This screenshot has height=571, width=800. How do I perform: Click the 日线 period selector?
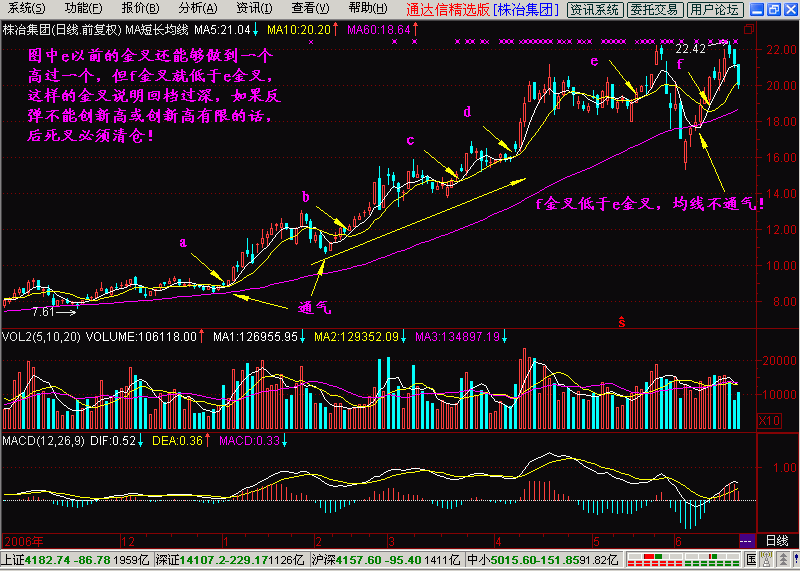(776, 539)
